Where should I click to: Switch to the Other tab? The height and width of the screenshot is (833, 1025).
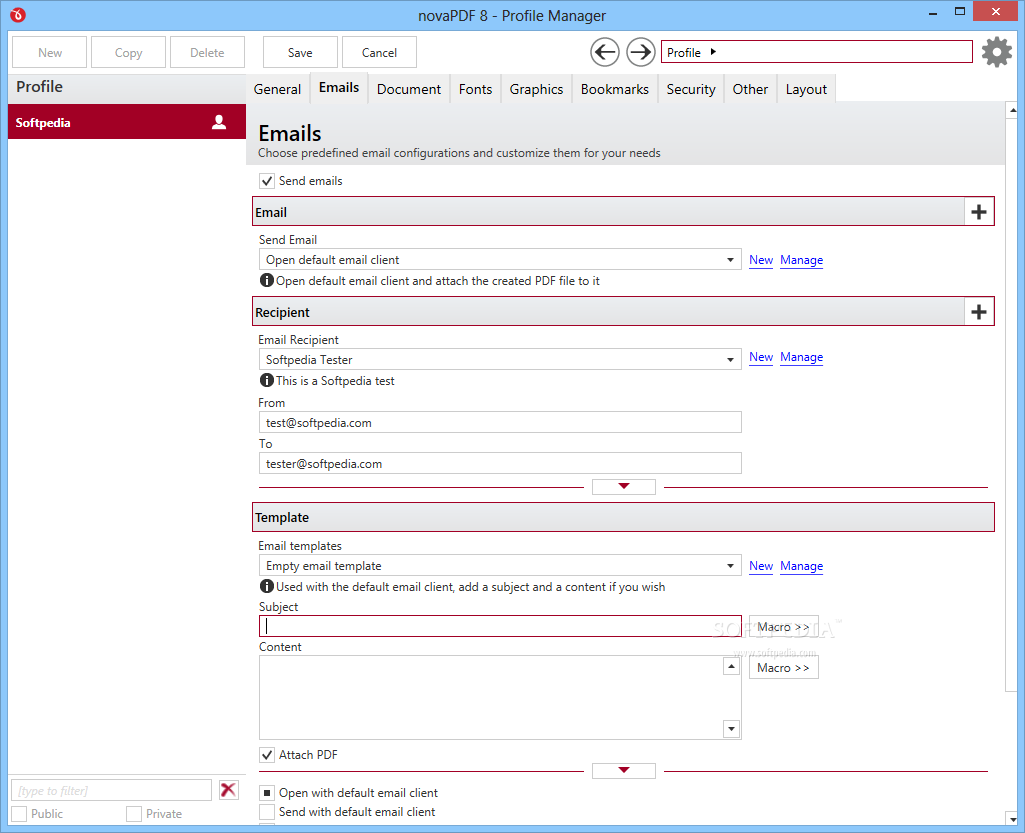tap(750, 89)
